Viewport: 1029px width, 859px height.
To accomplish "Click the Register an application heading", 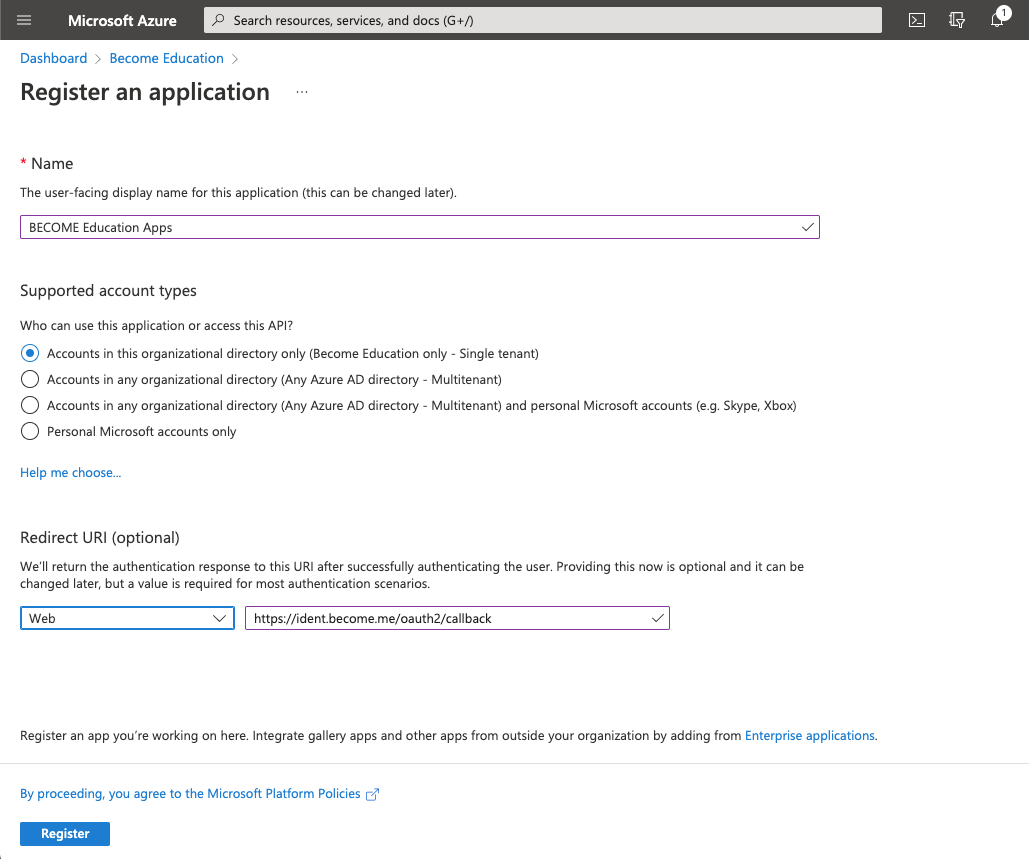I will (x=145, y=92).
